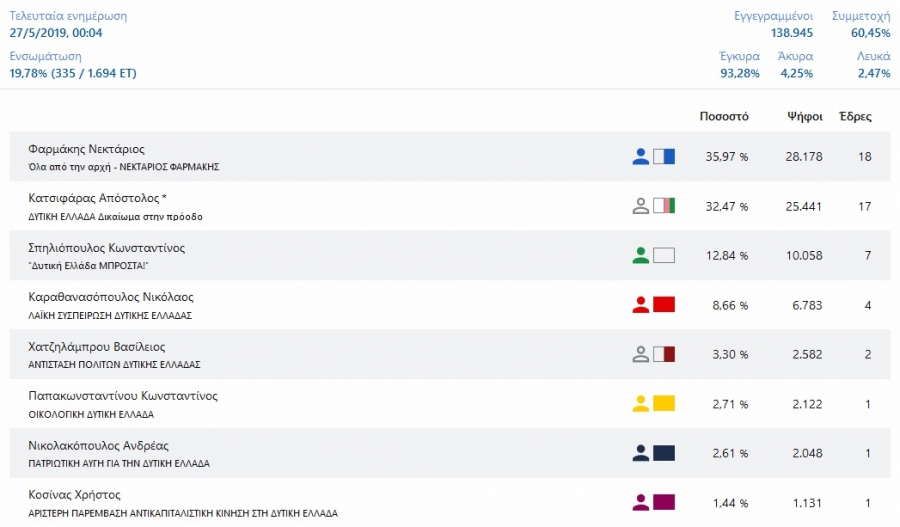Click the navy person icon for Νικολακόπουλος Ανδρέας
Viewport: 900px width, 527px height.
point(641,453)
